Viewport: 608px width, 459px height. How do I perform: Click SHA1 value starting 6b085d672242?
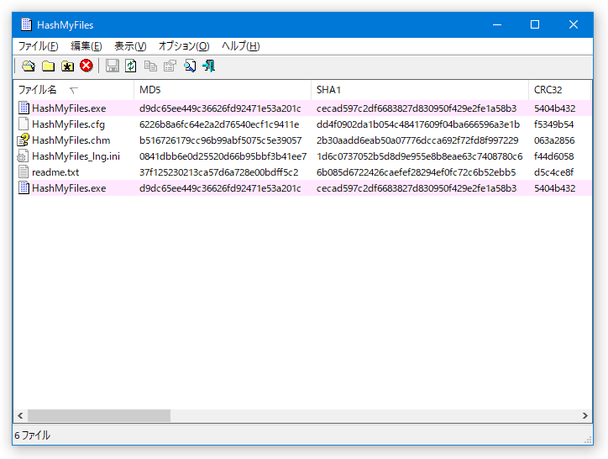(x=416, y=172)
